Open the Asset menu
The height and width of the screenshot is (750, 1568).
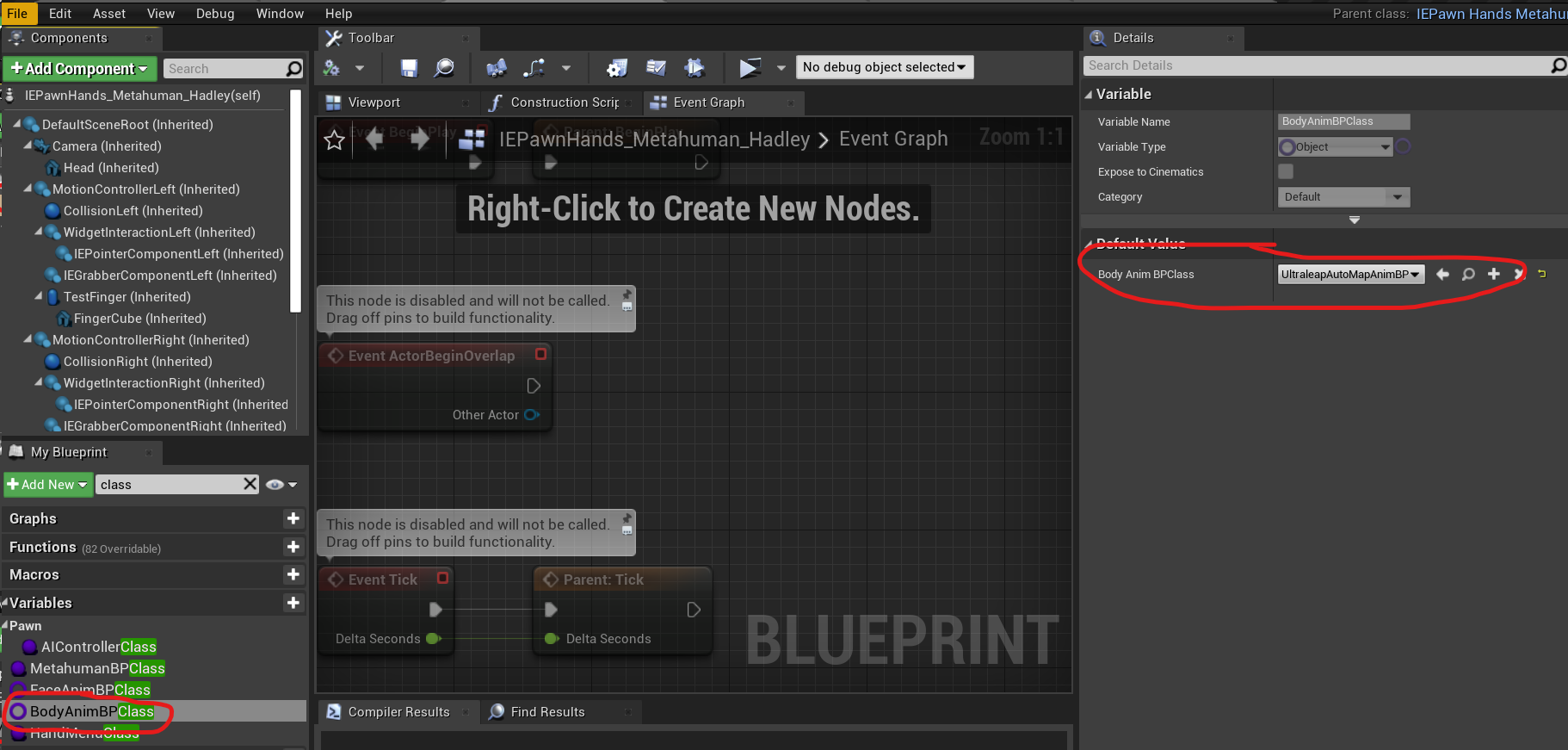[x=109, y=13]
